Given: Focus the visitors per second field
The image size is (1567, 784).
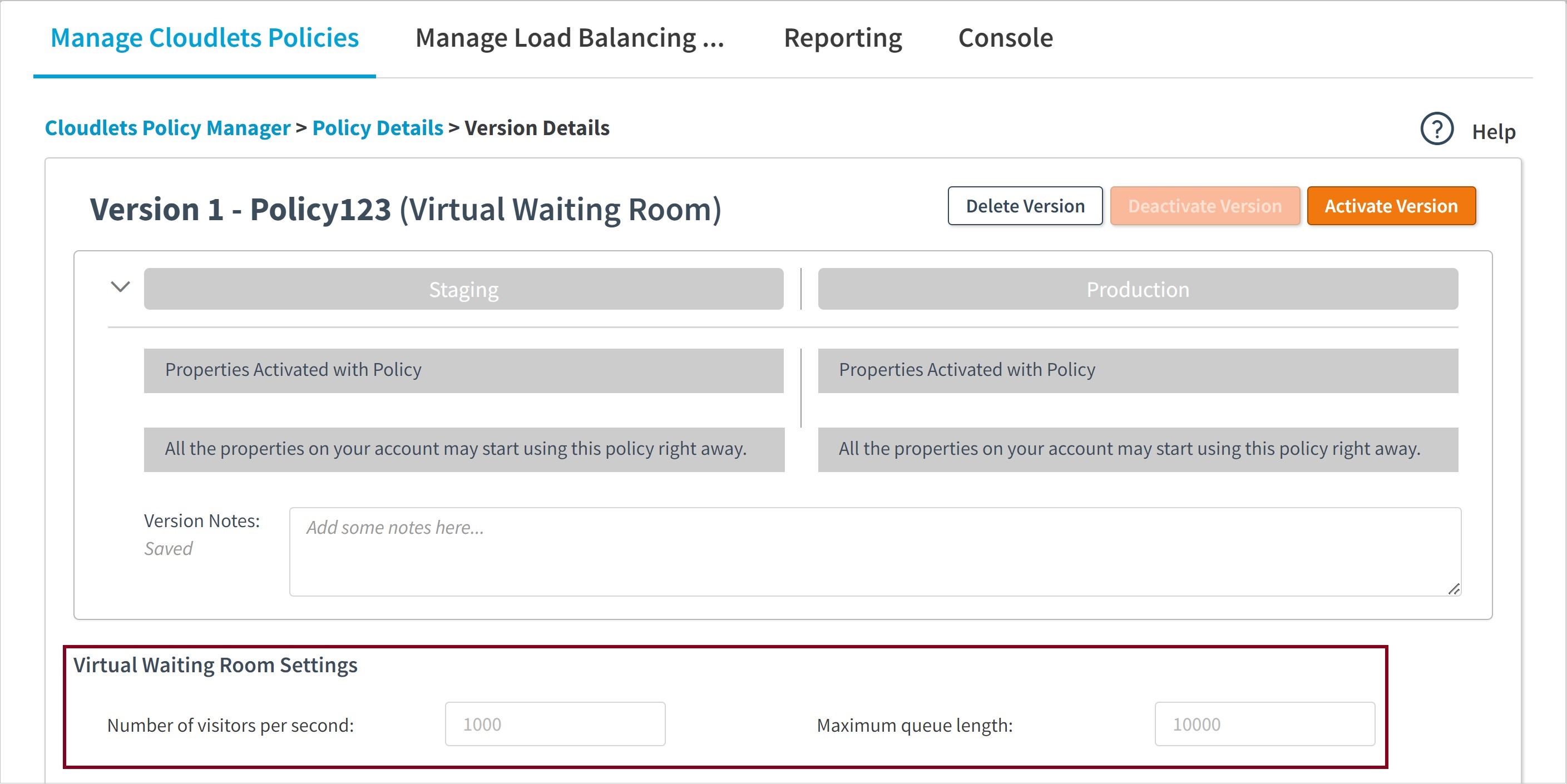Looking at the screenshot, I should click(555, 724).
